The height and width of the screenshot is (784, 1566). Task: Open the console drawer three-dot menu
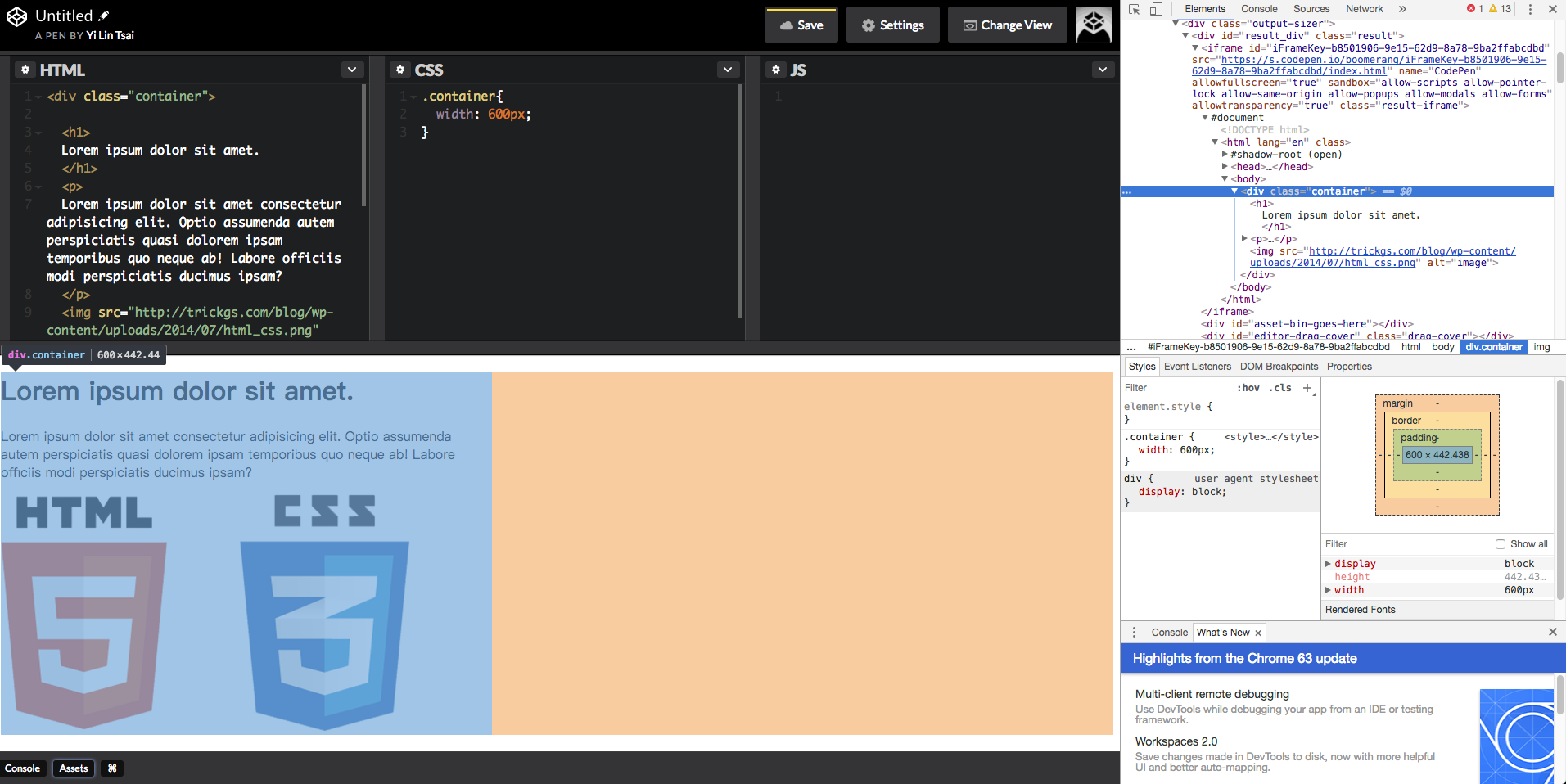(1134, 633)
